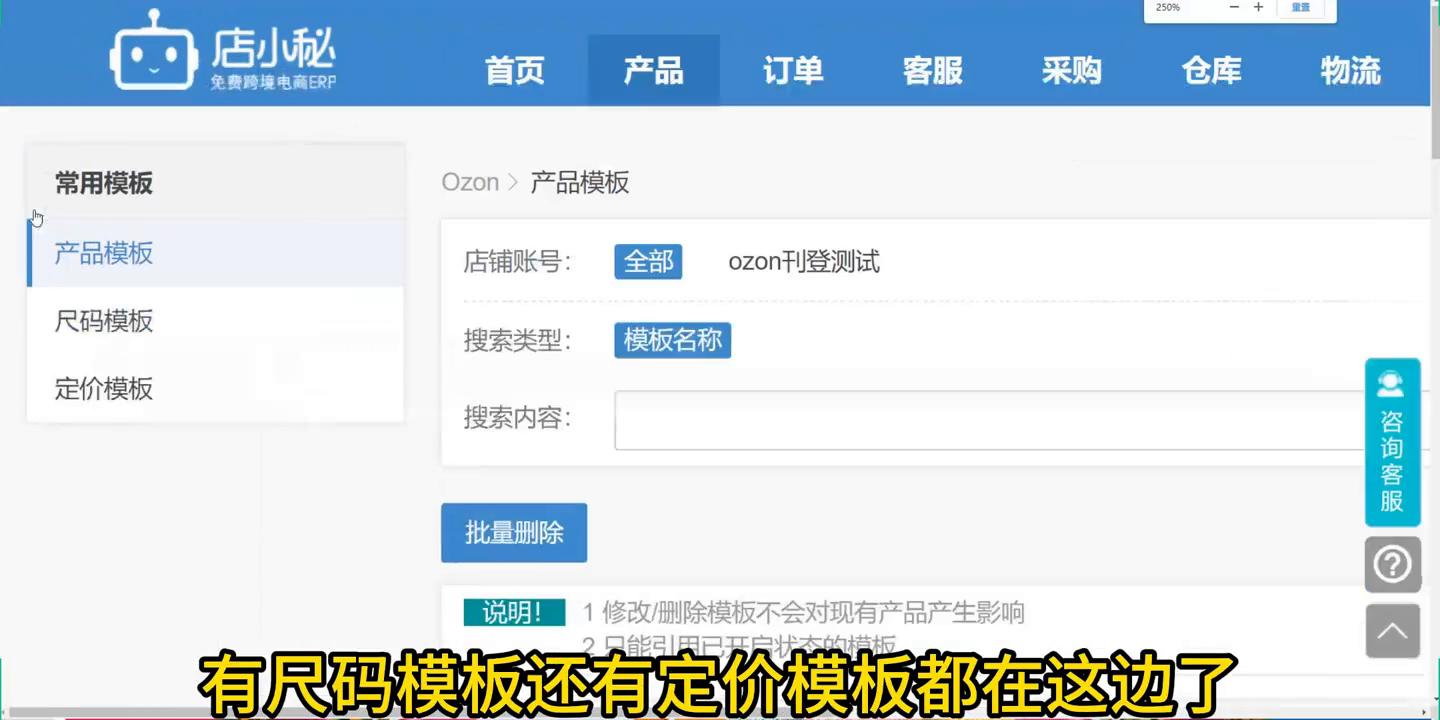Navigate to the 采购 section
Image resolution: width=1440 pixels, height=720 pixels.
tap(1071, 70)
